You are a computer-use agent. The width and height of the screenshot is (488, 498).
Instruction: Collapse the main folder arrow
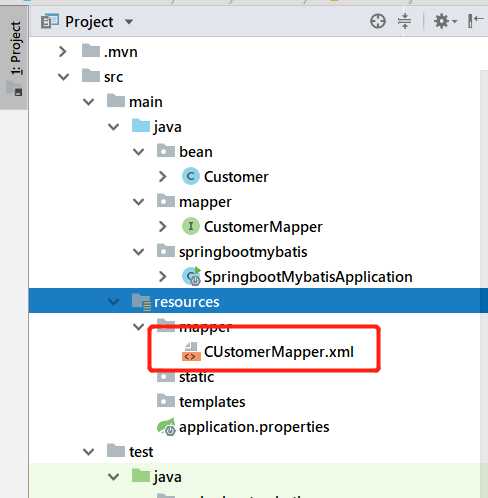pos(88,102)
